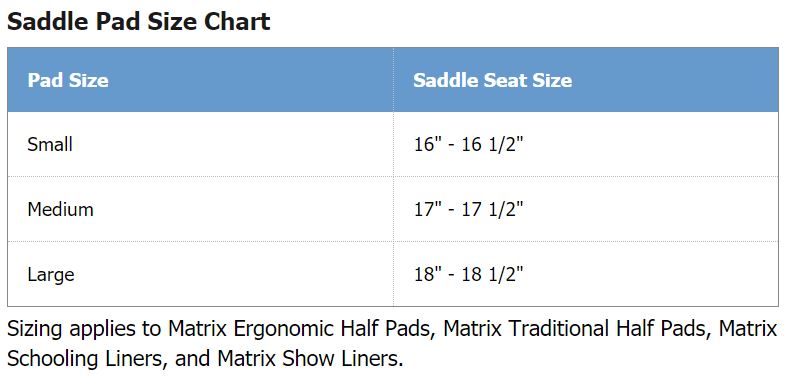
Task: Select the 16" - 16 1/2" seat size cell
Action: pyautogui.click(x=586, y=144)
